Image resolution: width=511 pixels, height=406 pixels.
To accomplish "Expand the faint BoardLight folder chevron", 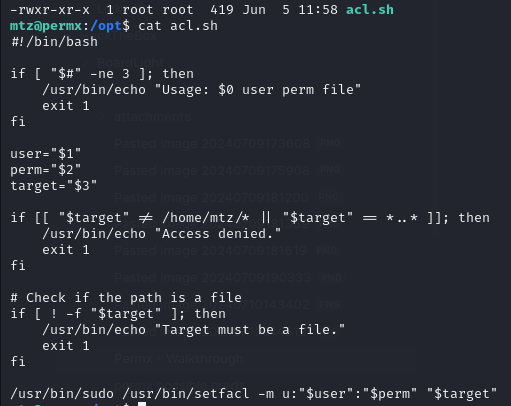I will pos(86,62).
